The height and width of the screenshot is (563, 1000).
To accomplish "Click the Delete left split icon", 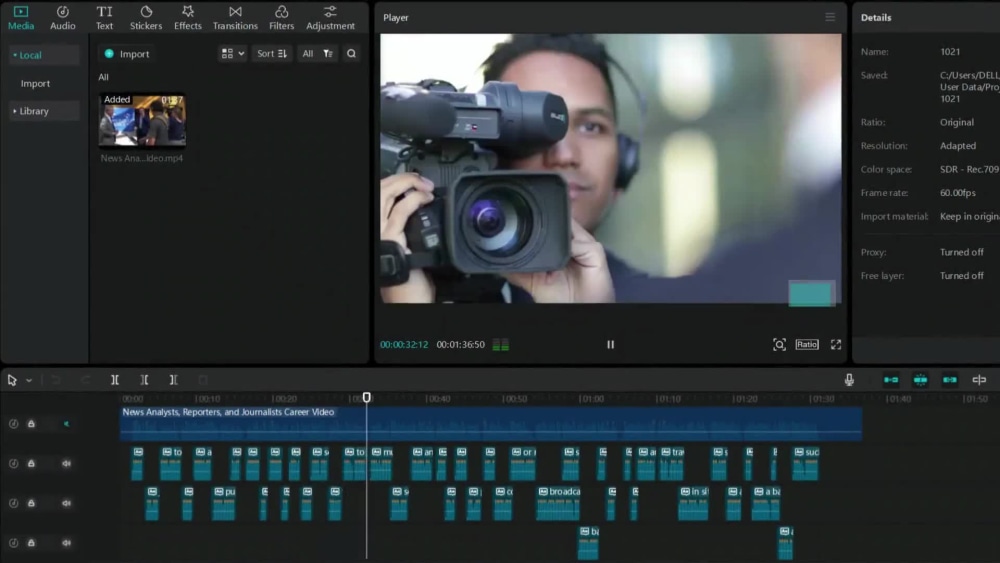I will point(144,380).
